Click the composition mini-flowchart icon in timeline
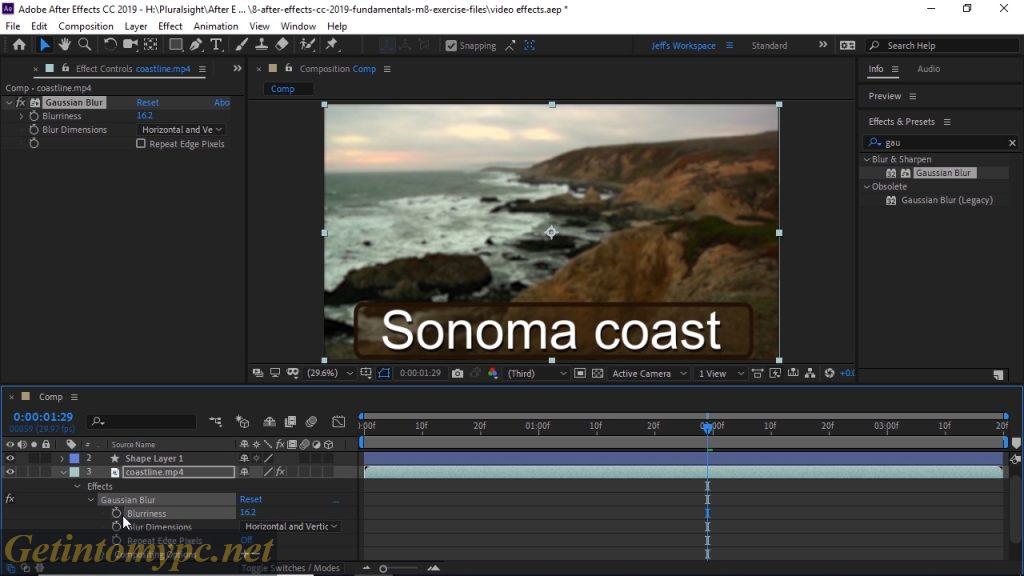1024x576 pixels. (x=216, y=422)
